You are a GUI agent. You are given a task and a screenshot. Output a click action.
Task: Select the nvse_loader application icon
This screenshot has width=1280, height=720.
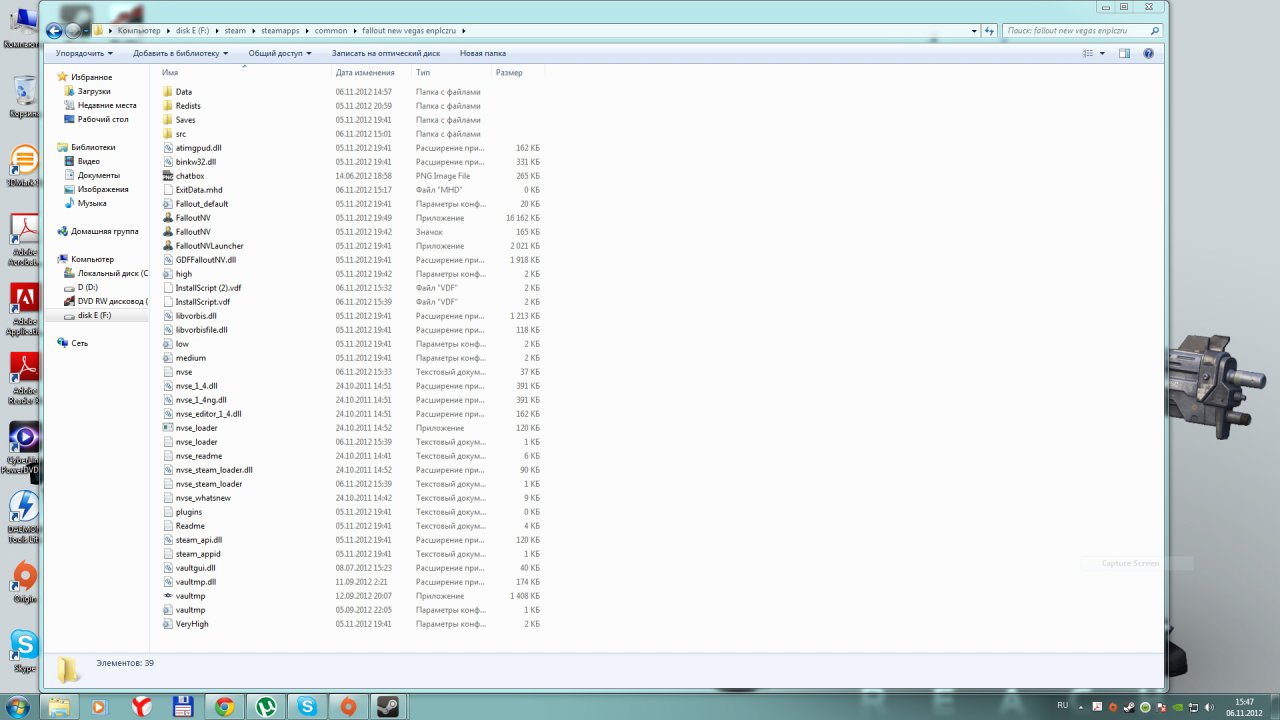167,428
